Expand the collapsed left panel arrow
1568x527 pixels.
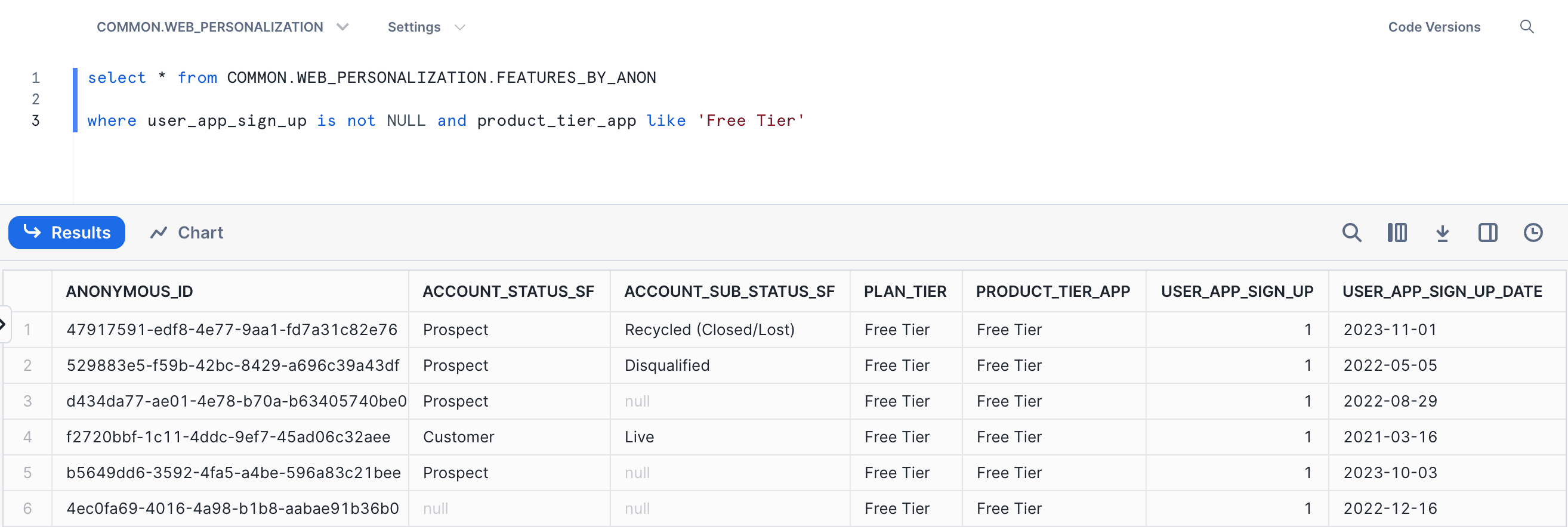click(x=4, y=324)
